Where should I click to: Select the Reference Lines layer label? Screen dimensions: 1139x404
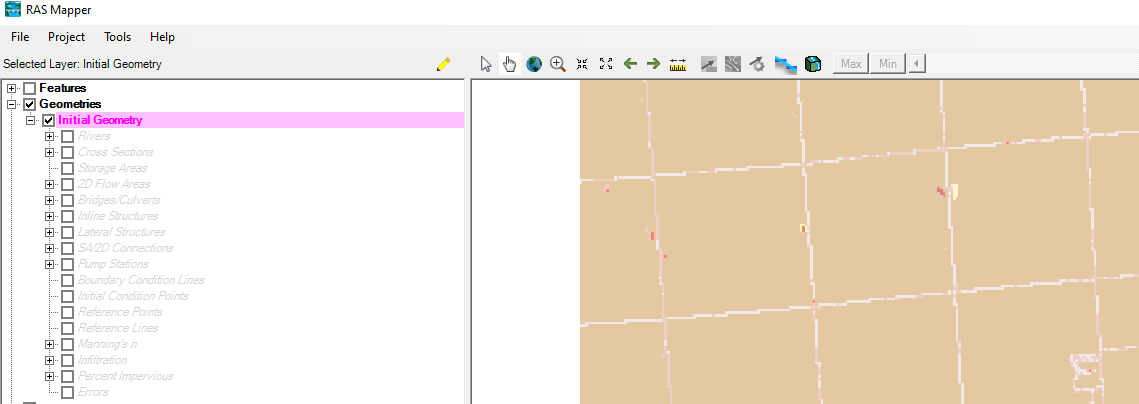[118, 328]
